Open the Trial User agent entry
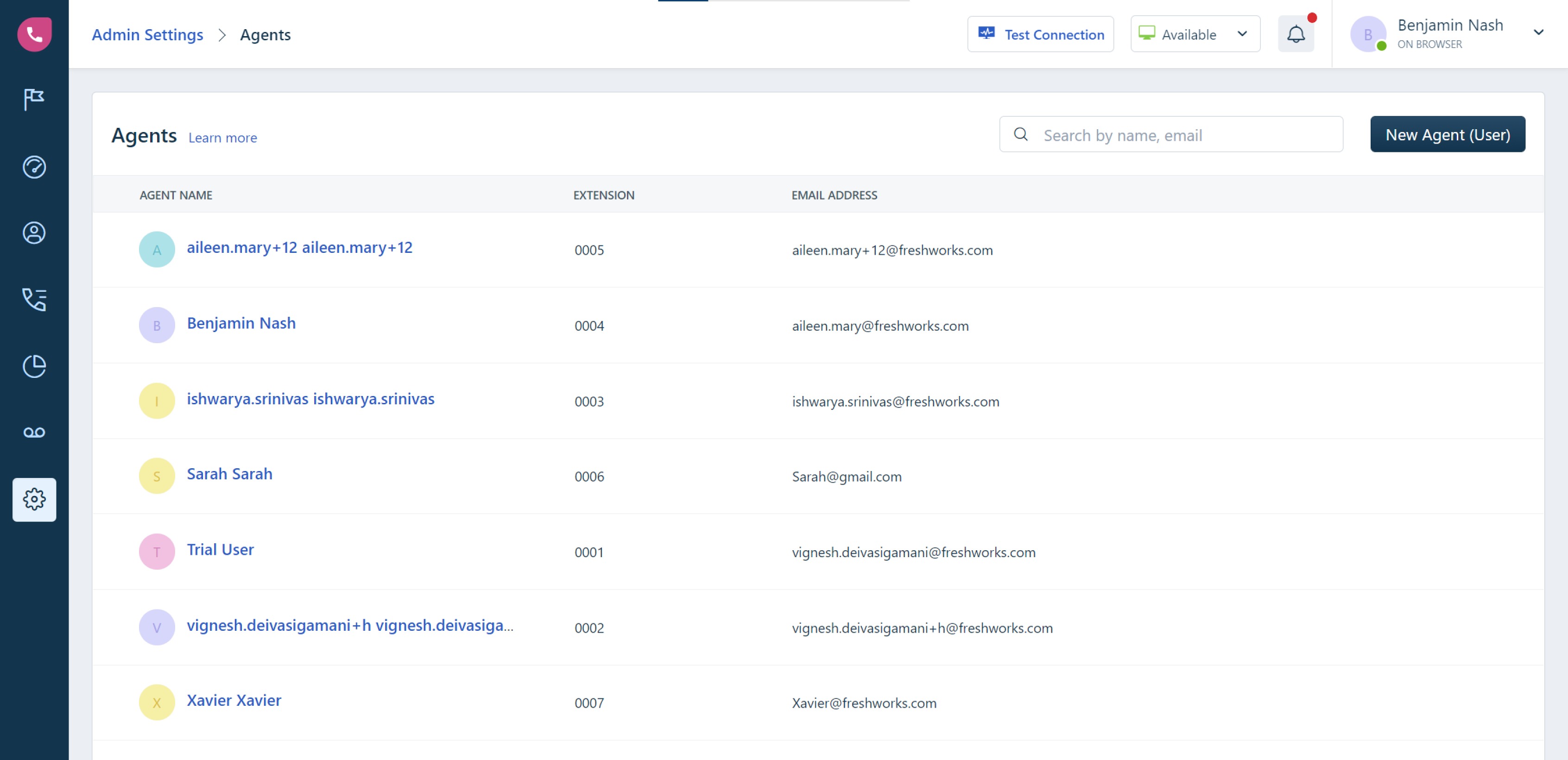Viewport: 1568px width, 760px height. pos(220,549)
